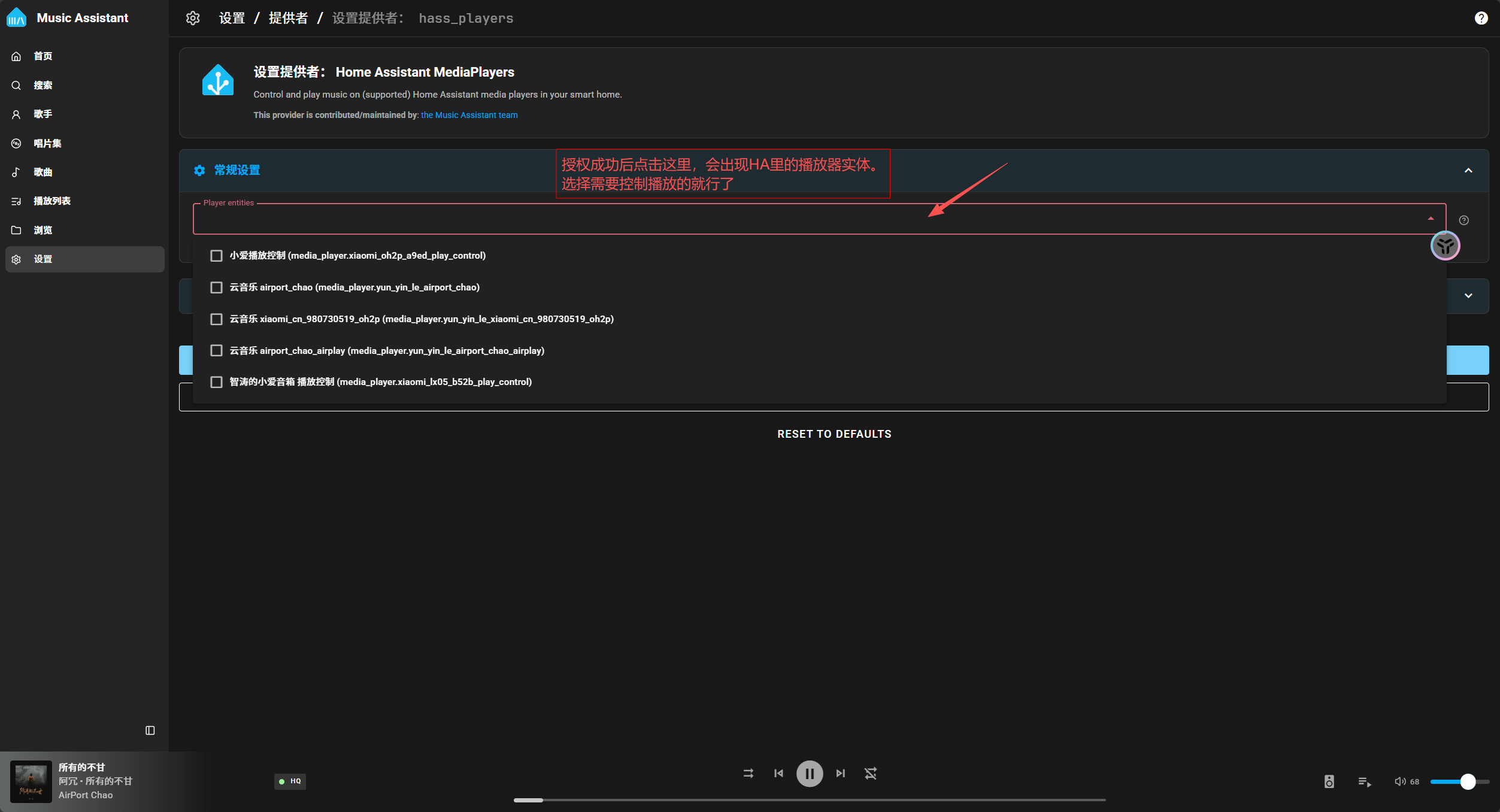Click the shuffle icon in player bar
The height and width of the screenshot is (812, 1500).
[x=748, y=773]
